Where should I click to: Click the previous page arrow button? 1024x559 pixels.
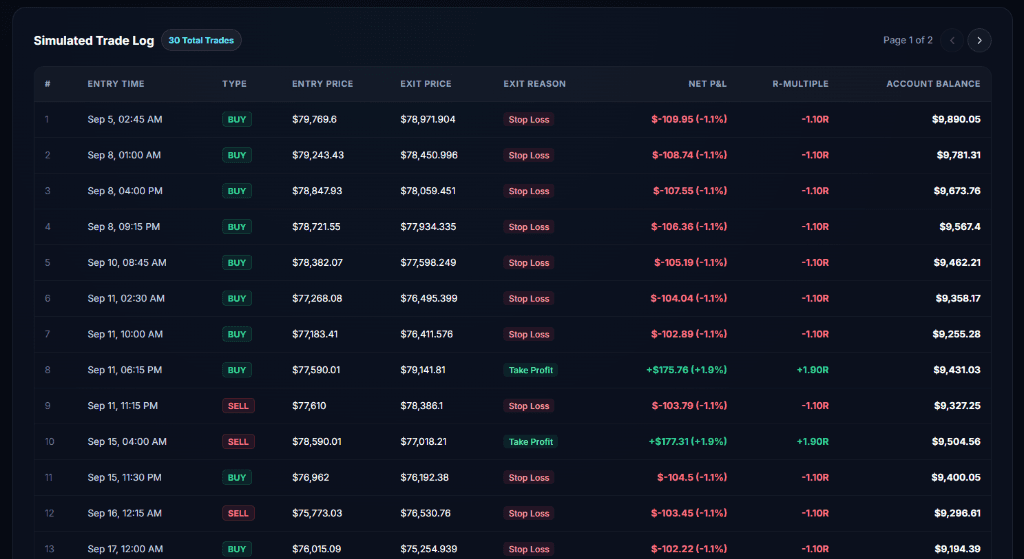point(952,40)
